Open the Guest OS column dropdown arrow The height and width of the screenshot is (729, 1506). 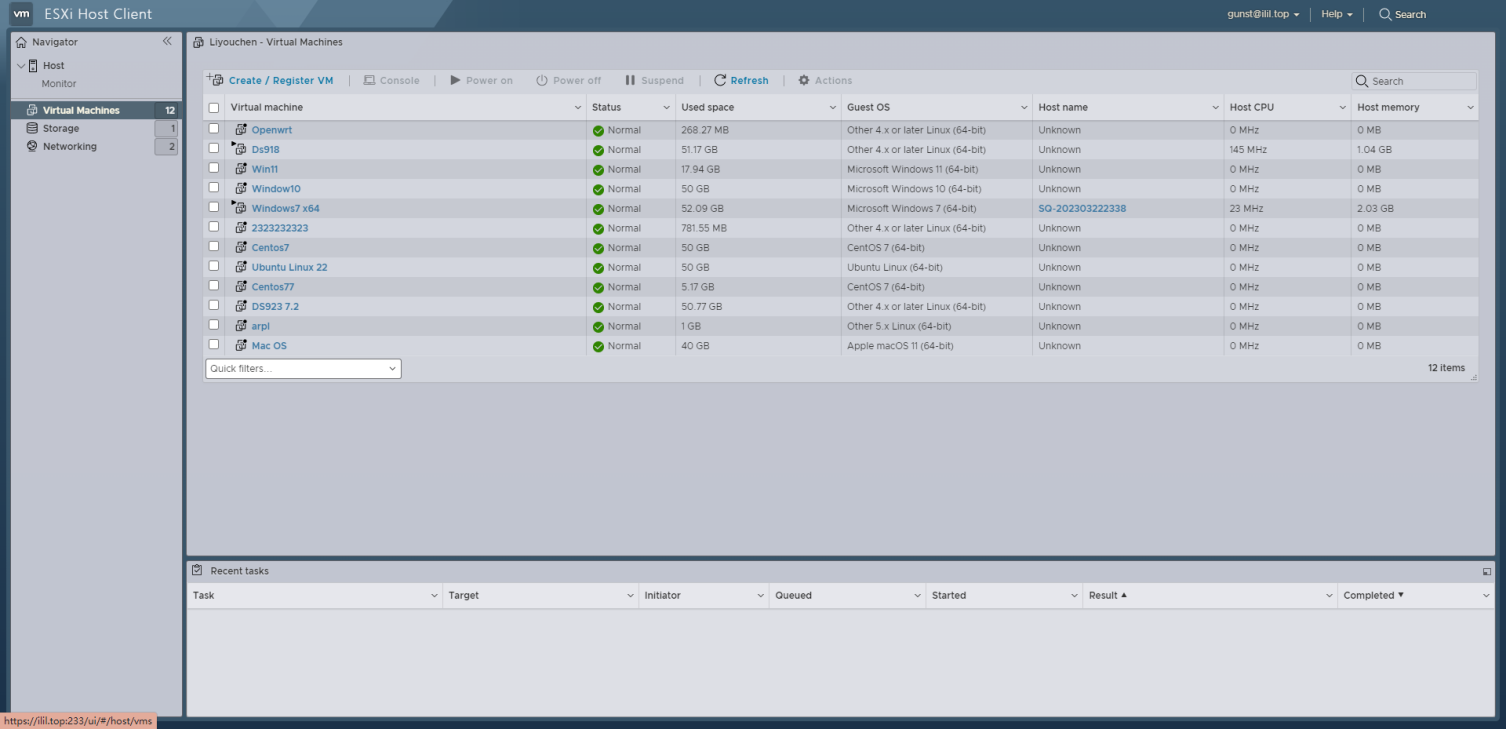1024,108
